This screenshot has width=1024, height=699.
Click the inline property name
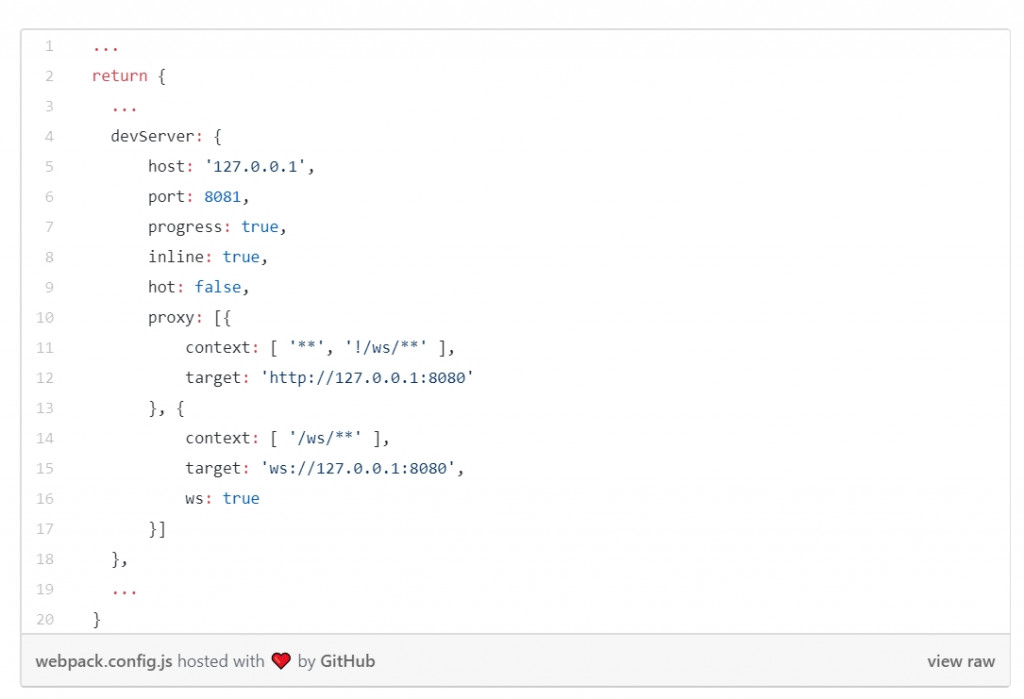click(176, 257)
